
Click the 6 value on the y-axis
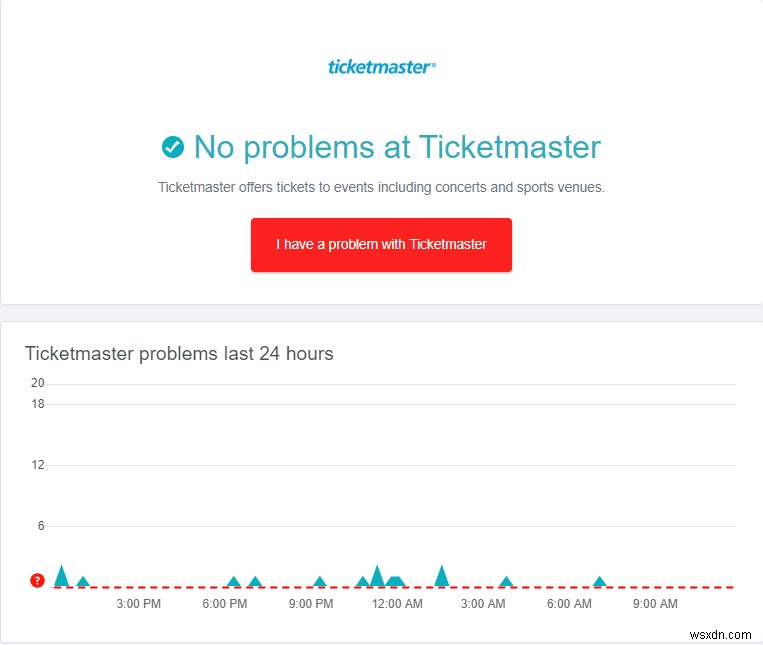tap(41, 526)
